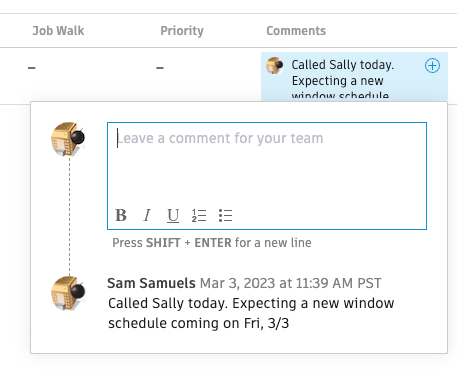Viewport: 457px width, 374px height.
Task: Open the empty Priority cell
Action: pos(160,68)
